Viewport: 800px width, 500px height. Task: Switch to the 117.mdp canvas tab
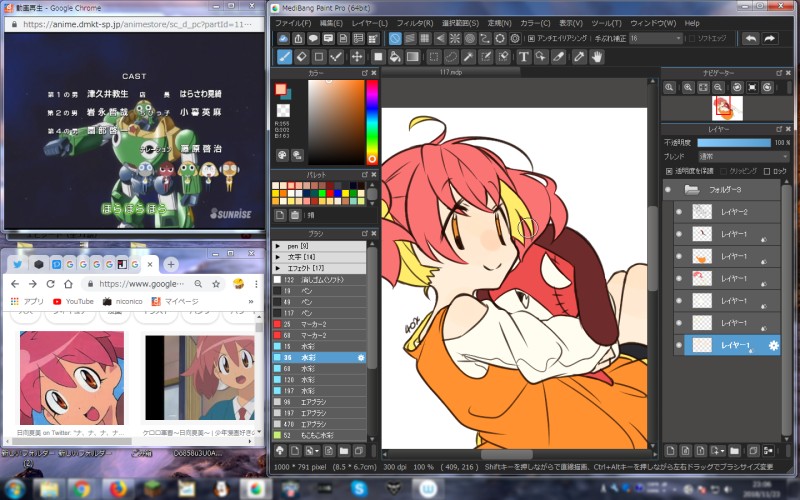tap(451, 72)
